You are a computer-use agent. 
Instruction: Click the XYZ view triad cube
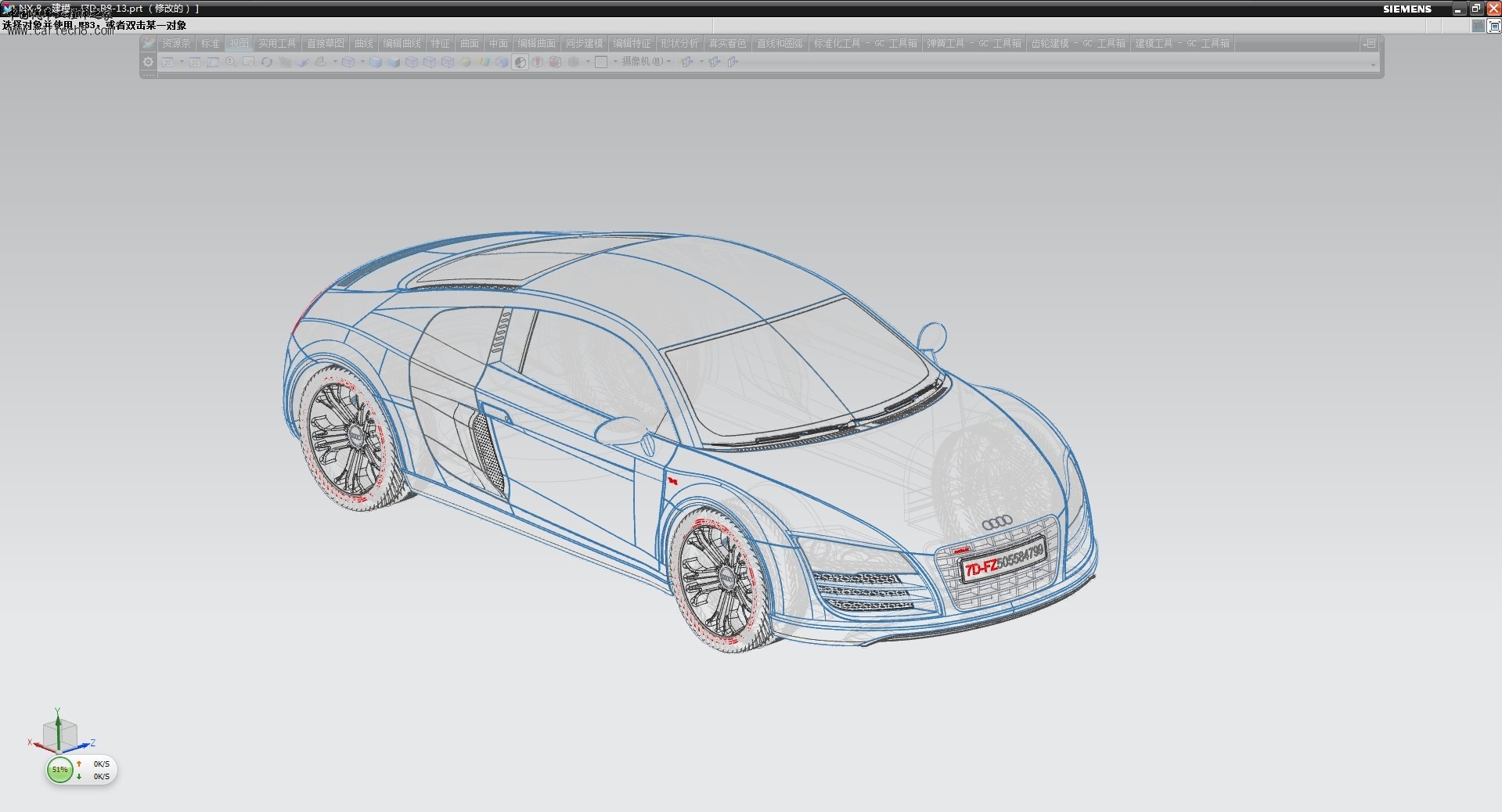click(59, 734)
